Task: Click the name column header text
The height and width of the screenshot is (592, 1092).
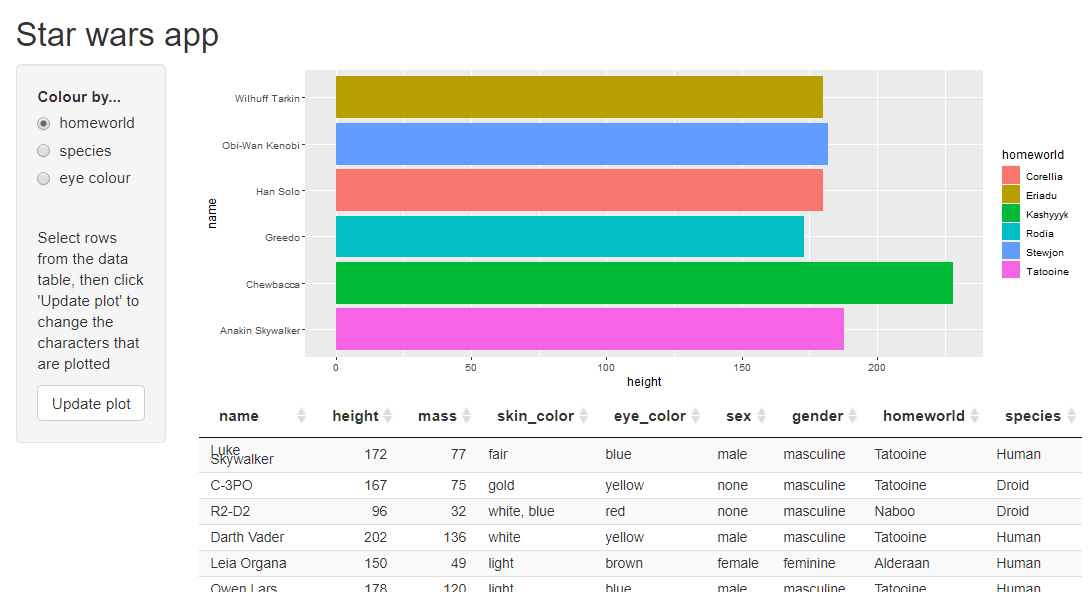Action: click(x=239, y=416)
